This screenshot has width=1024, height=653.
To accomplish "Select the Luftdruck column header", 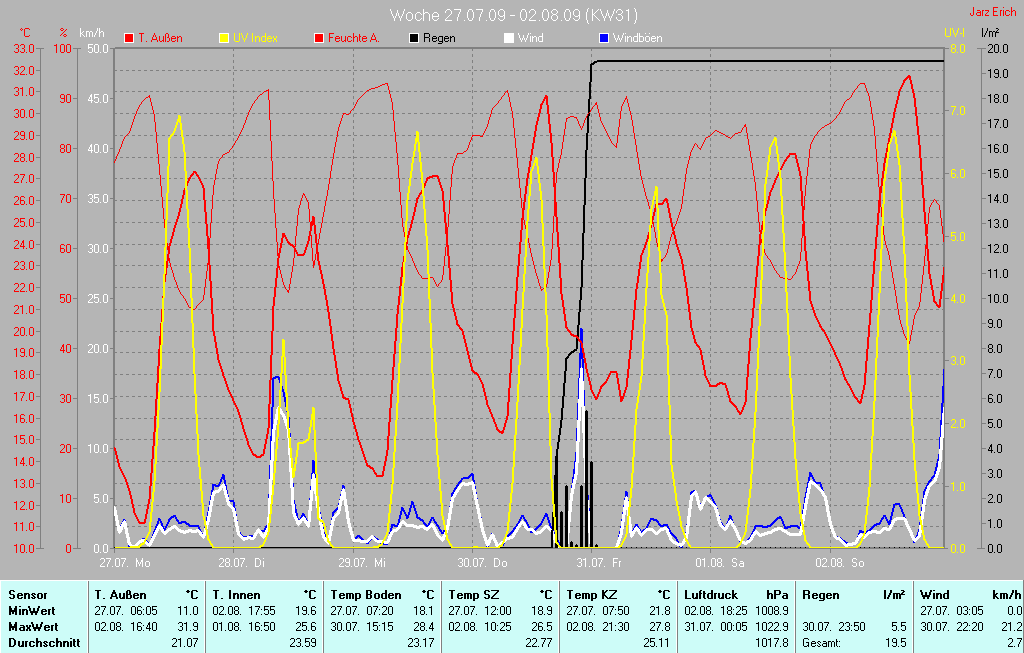I will (711, 595).
